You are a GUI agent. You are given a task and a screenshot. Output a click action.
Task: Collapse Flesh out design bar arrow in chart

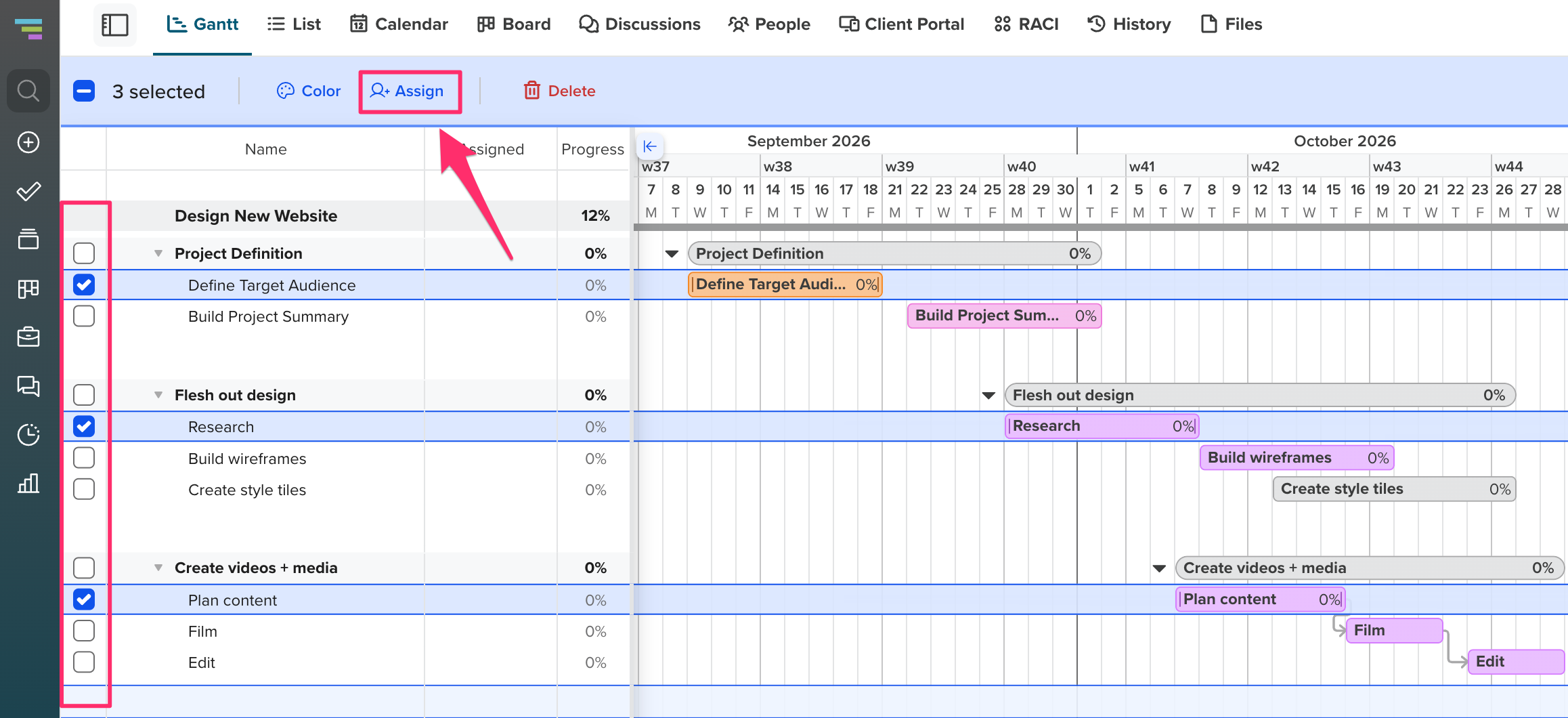point(988,396)
